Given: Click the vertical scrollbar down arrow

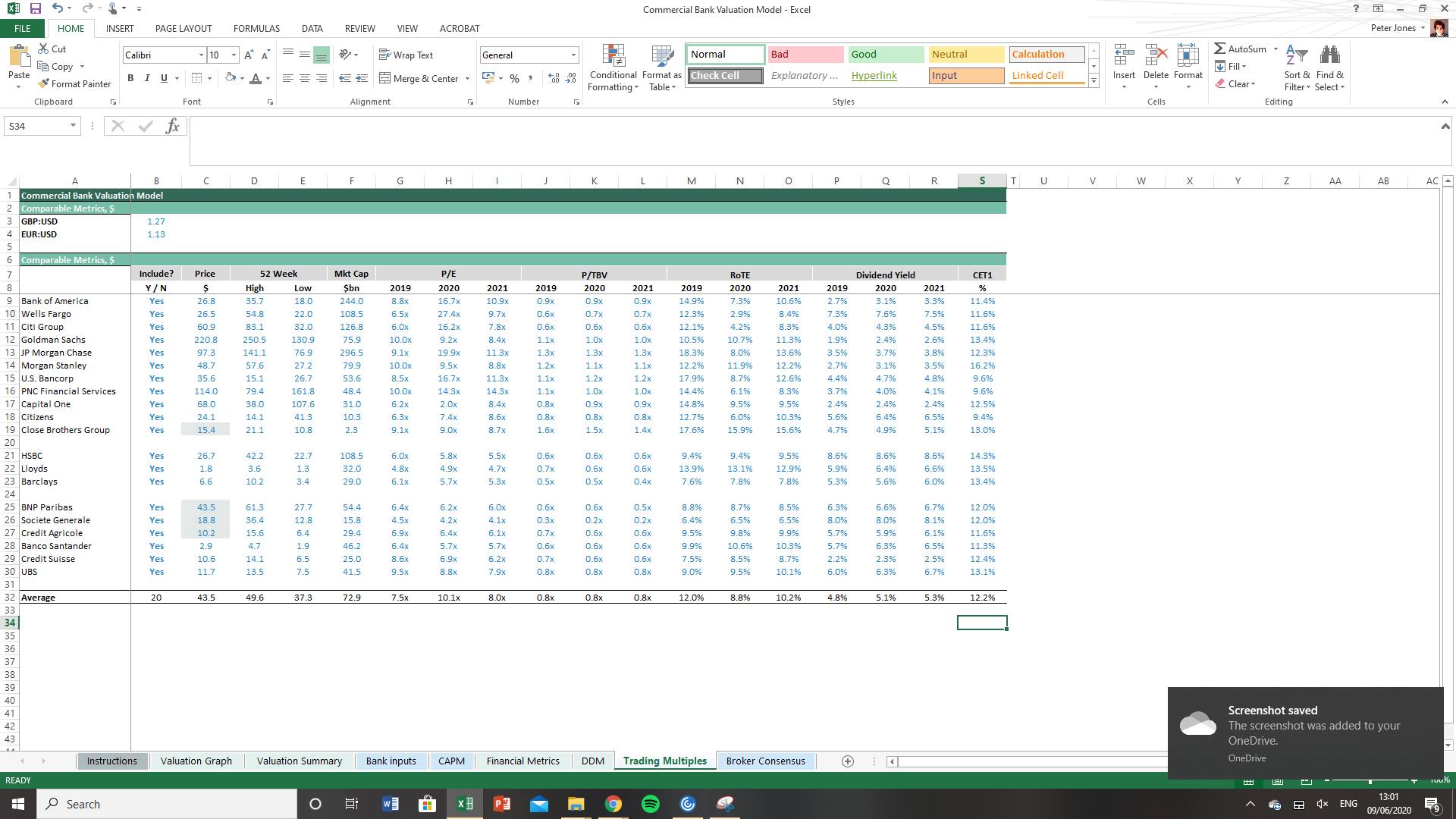Looking at the screenshot, I should pyautogui.click(x=1448, y=745).
